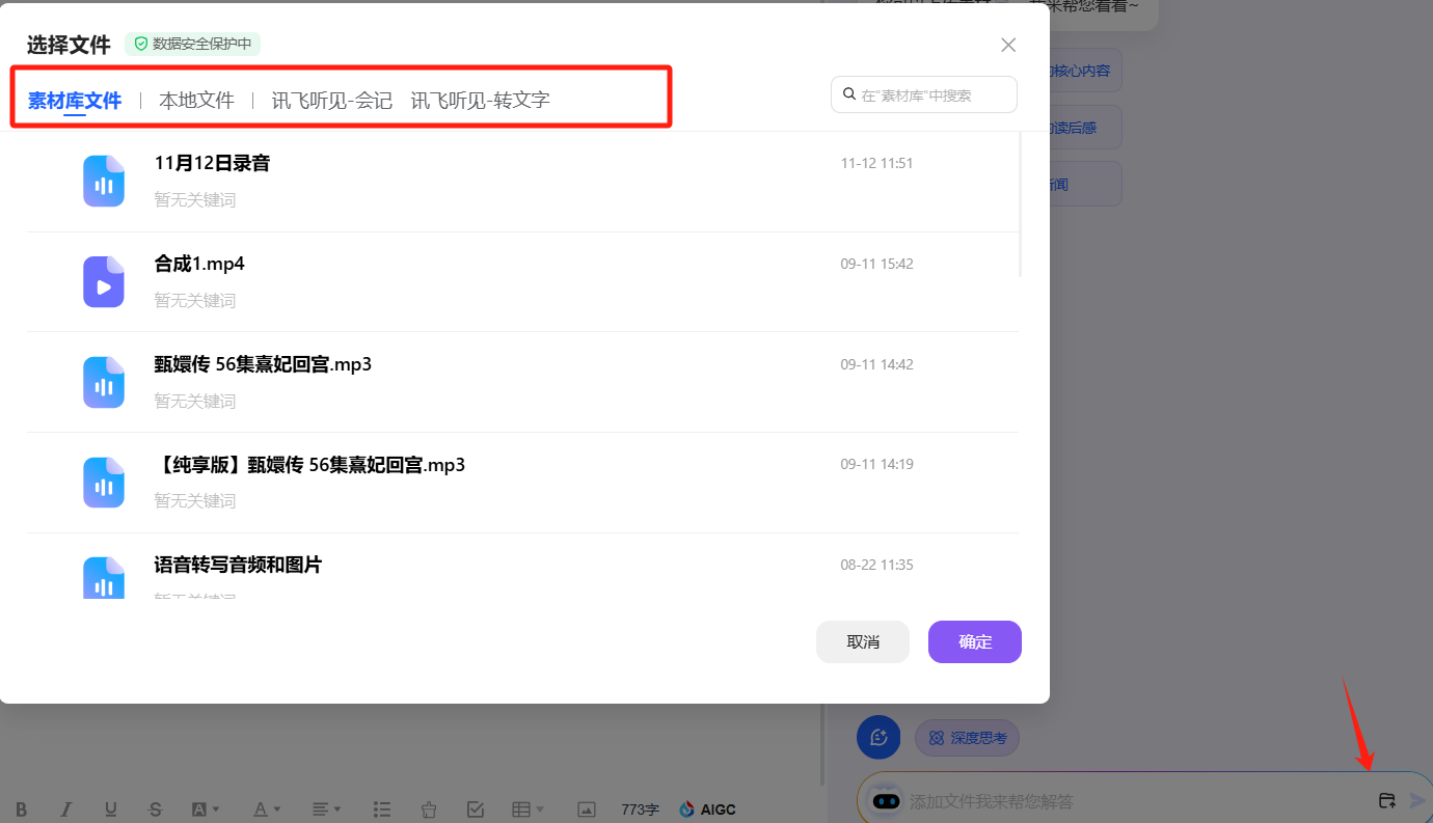Viewport: 1433px width, 823px height.
Task: Choose the file named 合成1.mp4
Action: (x=199, y=264)
